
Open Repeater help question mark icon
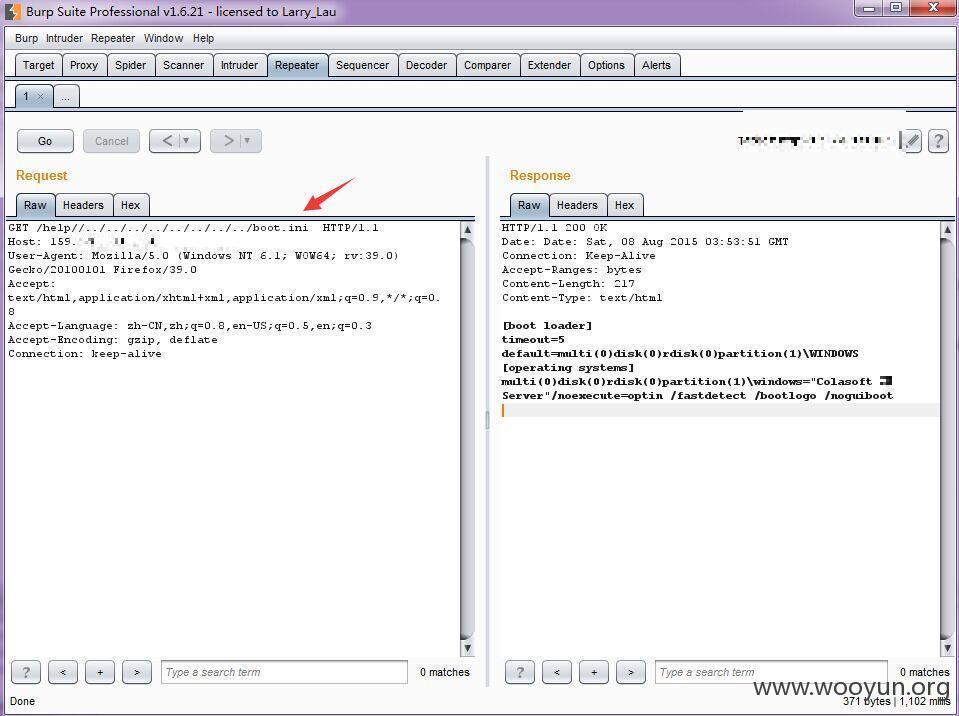pyautogui.click(x=938, y=141)
